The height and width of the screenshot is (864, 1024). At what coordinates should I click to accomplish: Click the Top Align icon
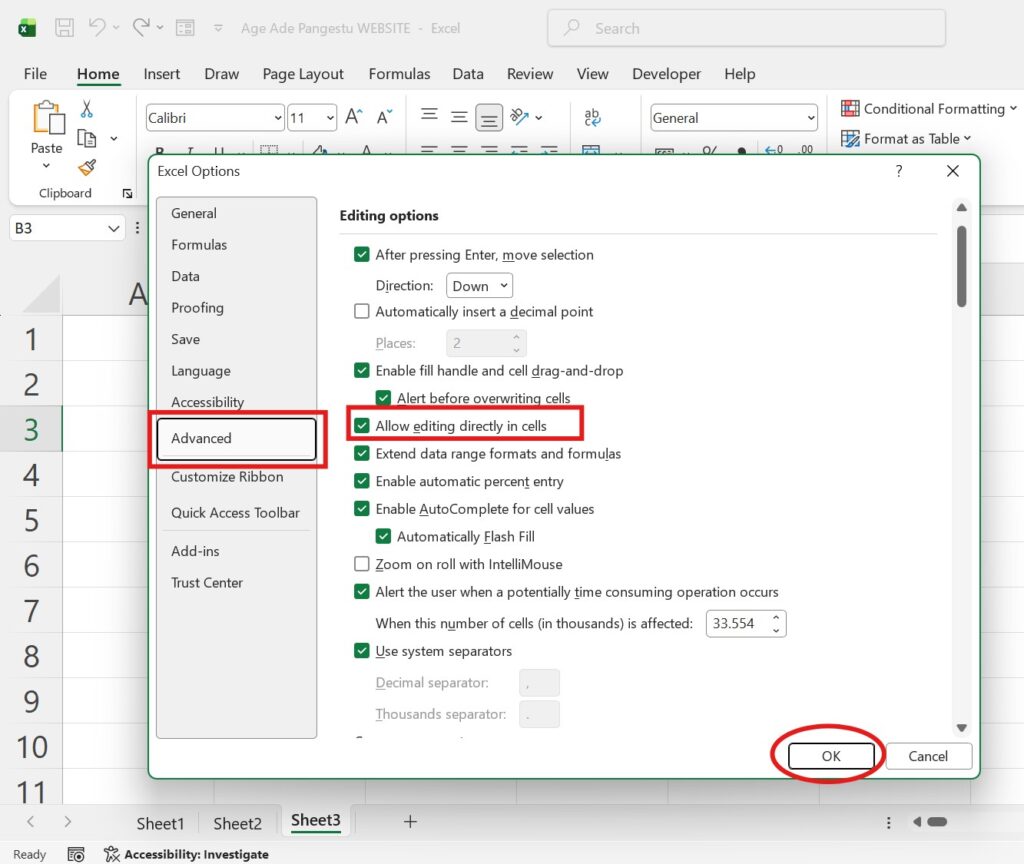point(429,116)
